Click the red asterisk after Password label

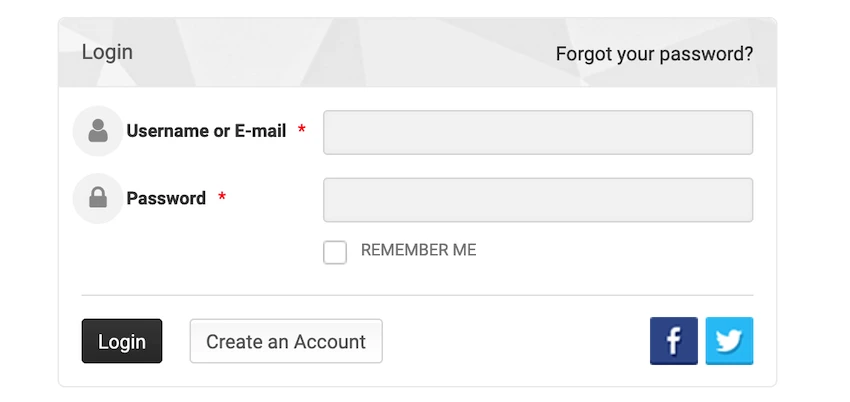click(x=222, y=198)
